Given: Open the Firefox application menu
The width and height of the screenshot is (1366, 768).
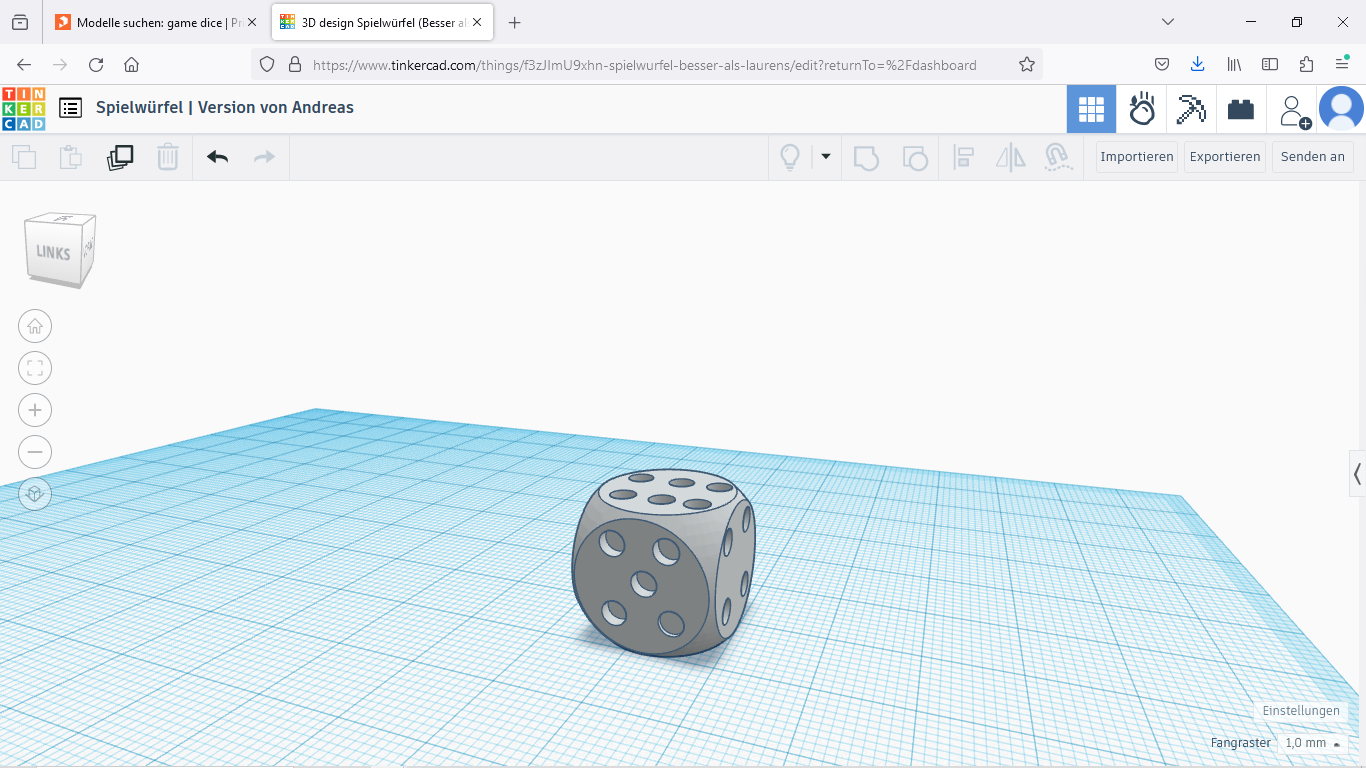Looking at the screenshot, I should pyautogui.click(x=1342, y=65).
